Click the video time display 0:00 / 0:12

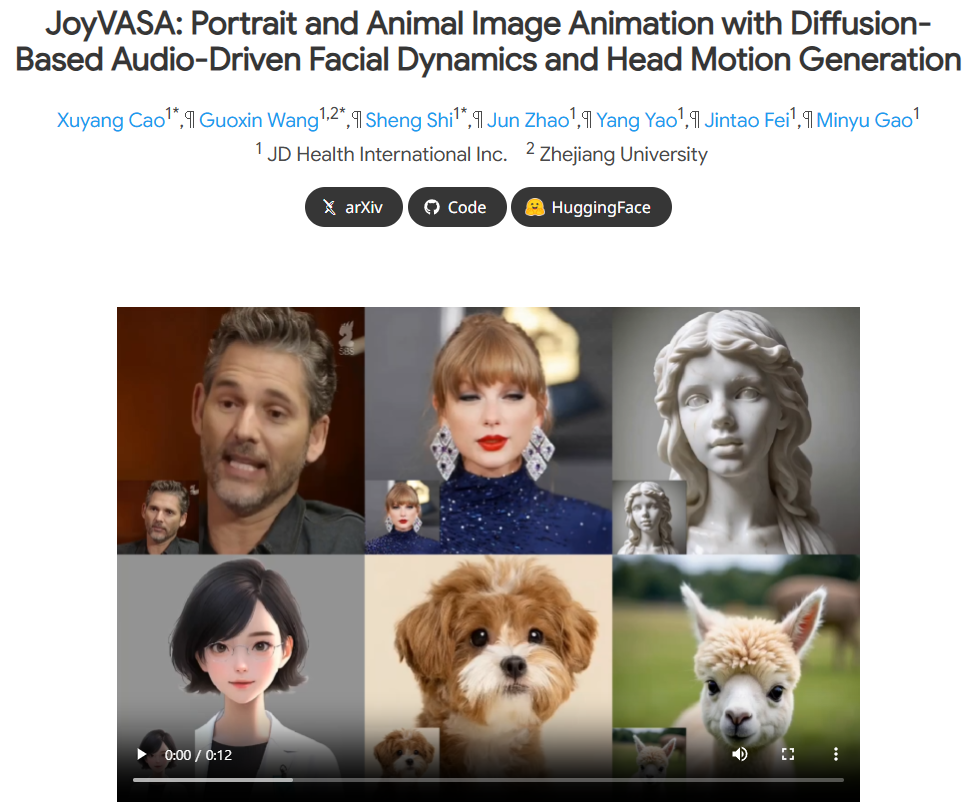tap(198, 755)
